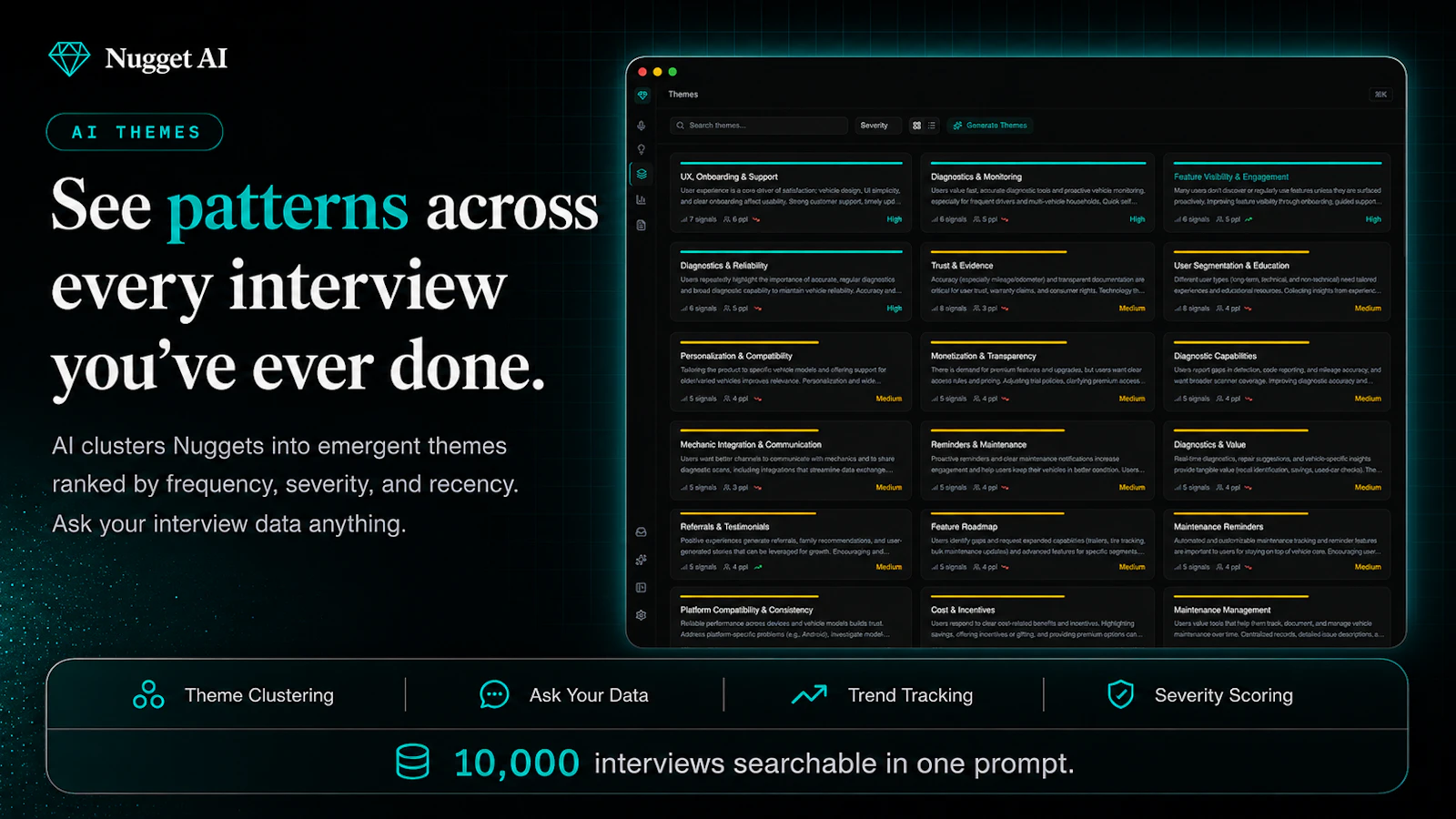Screen dimensions: 1456x819
Task: Click Medium severity on Feature Roadmap card
Action: tap(1132, 567)
